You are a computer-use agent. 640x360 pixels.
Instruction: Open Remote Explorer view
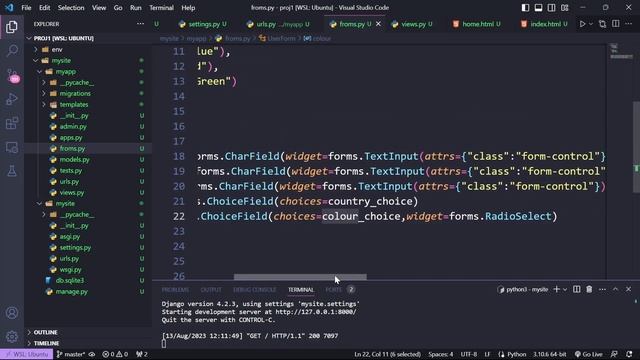[x=12, y=147]
